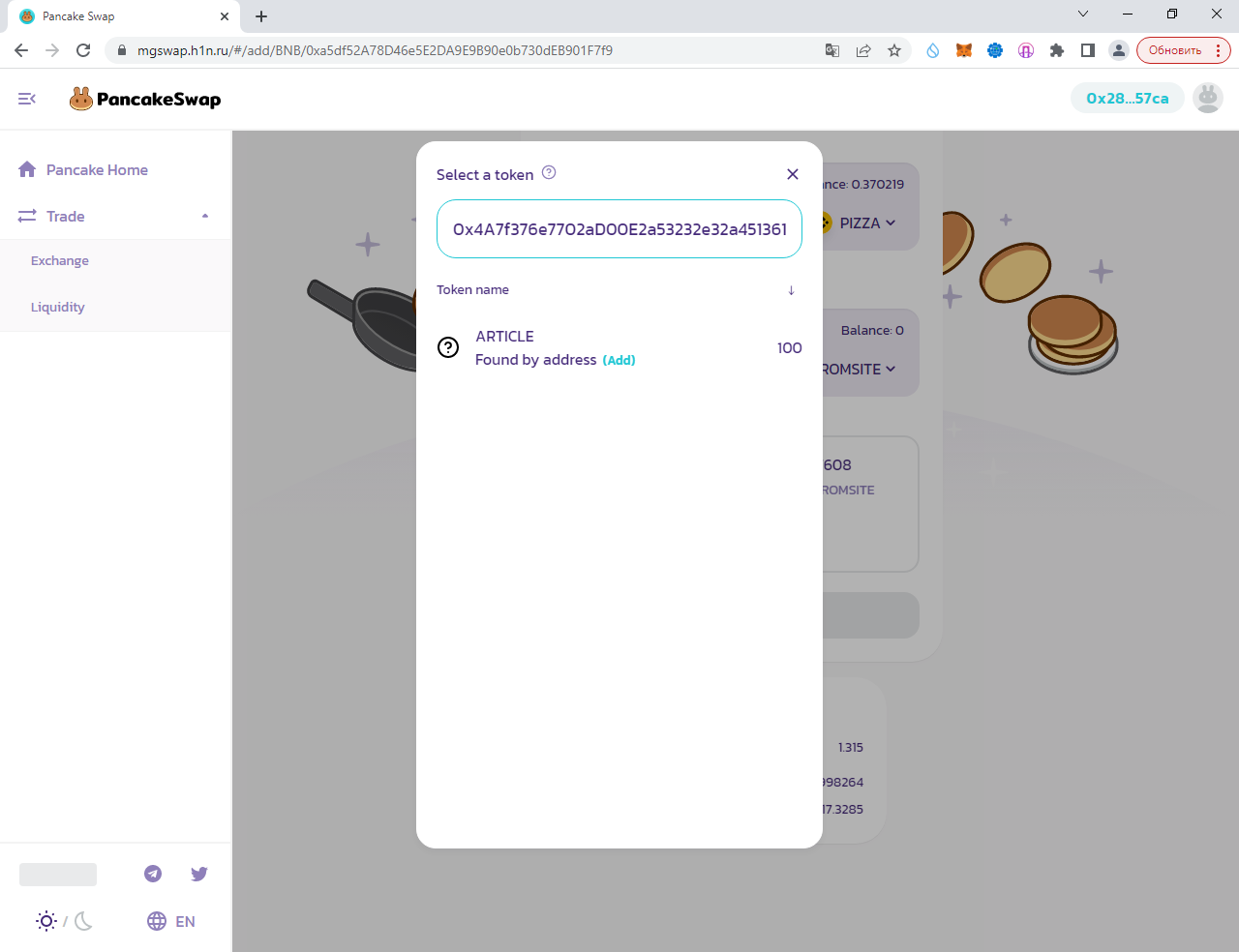Collapse the sidebar menu icon
Screen dimensions: 1239x952
(27, 99)
